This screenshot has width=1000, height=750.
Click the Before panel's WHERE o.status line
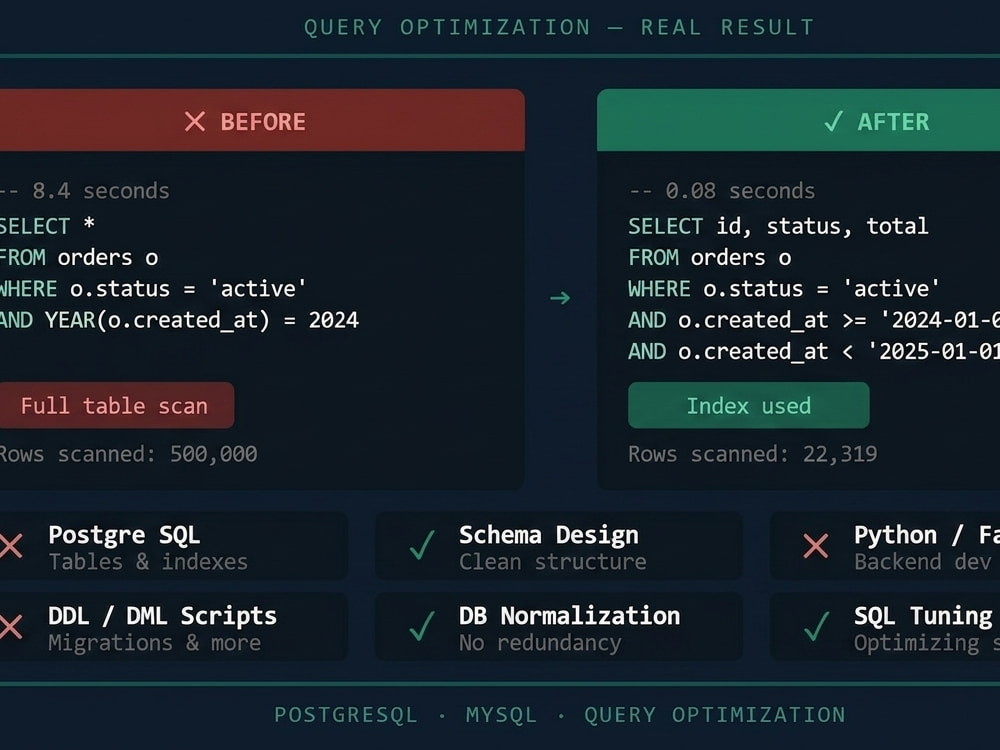[x=153, y=289]
